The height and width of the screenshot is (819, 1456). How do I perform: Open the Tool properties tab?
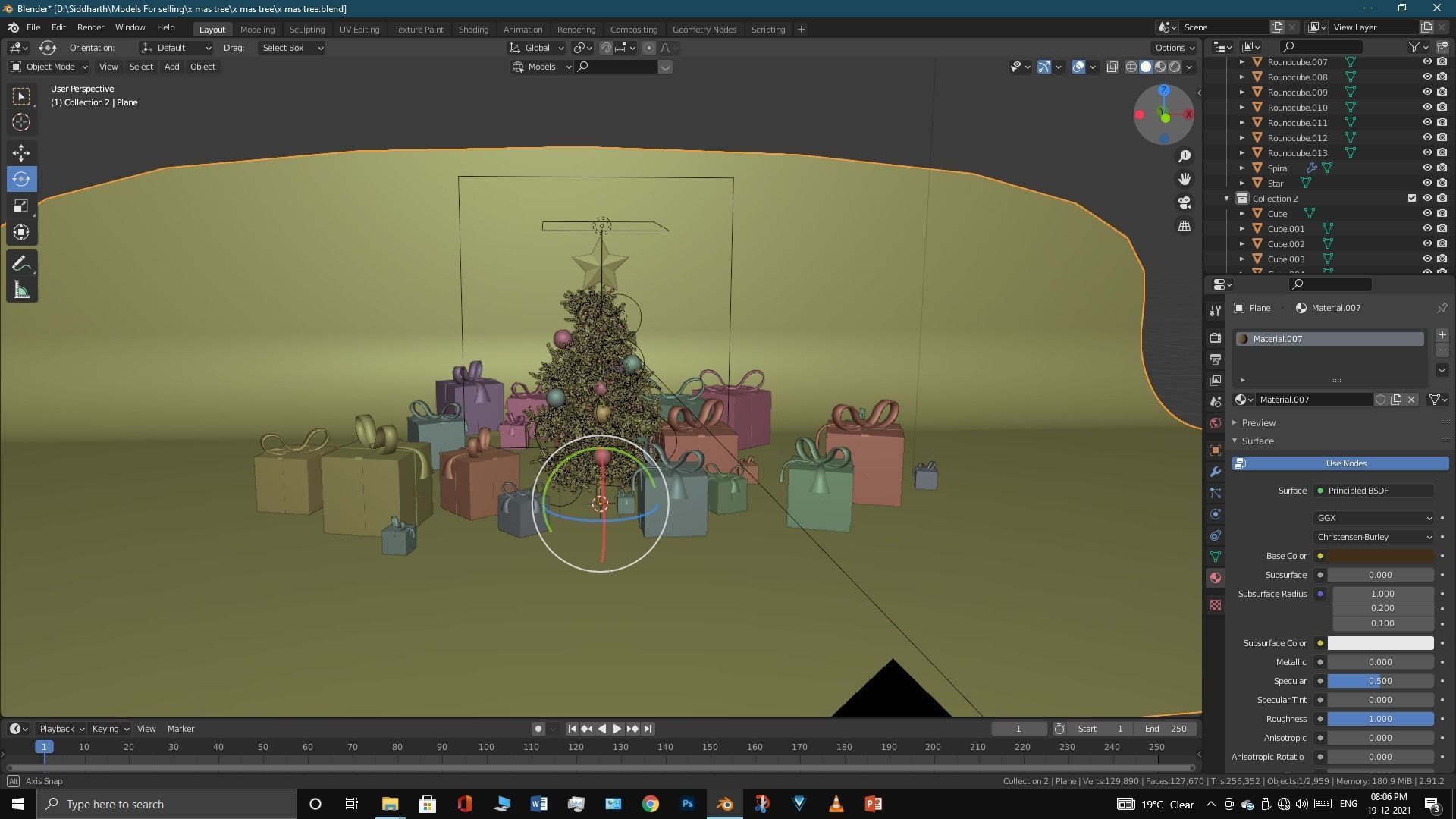click(1216, 311)
